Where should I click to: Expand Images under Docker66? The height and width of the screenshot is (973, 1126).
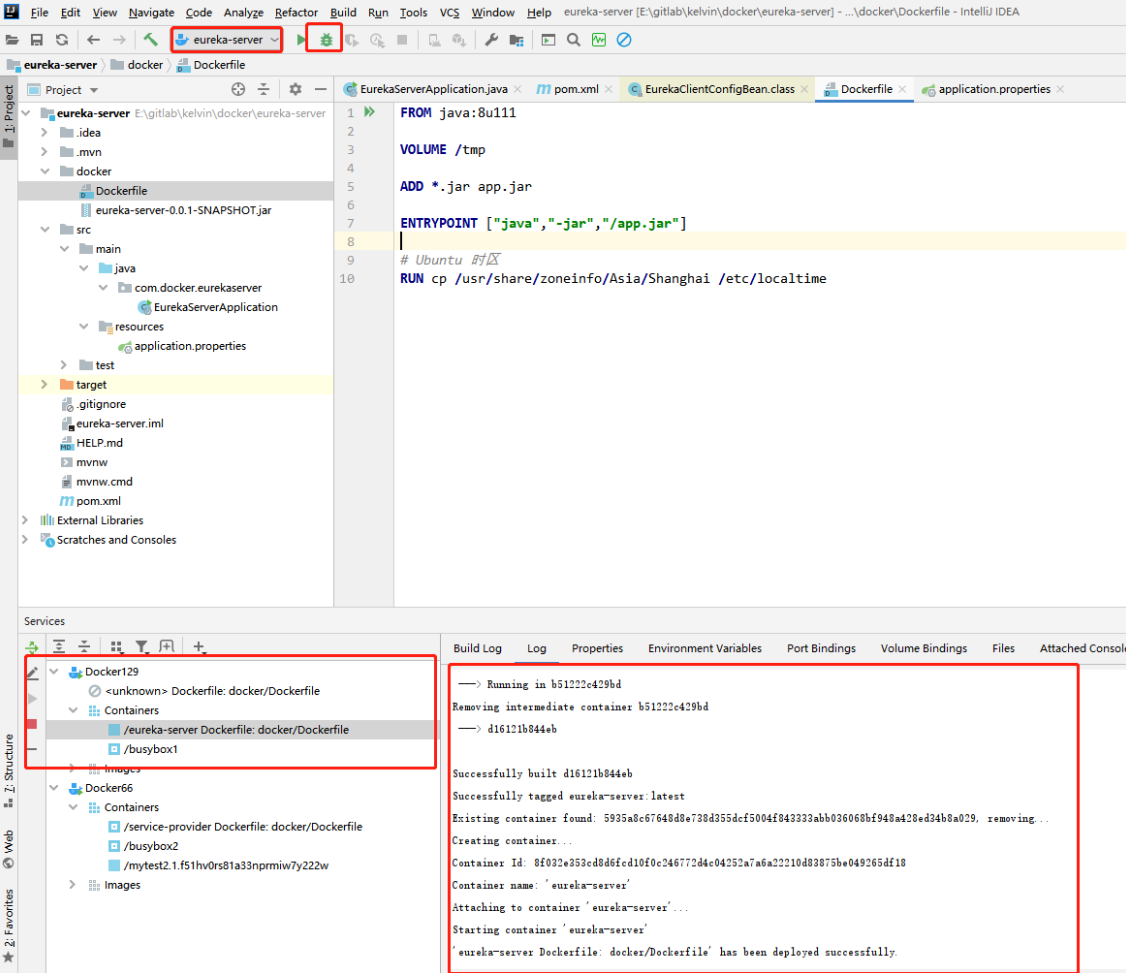73,885
